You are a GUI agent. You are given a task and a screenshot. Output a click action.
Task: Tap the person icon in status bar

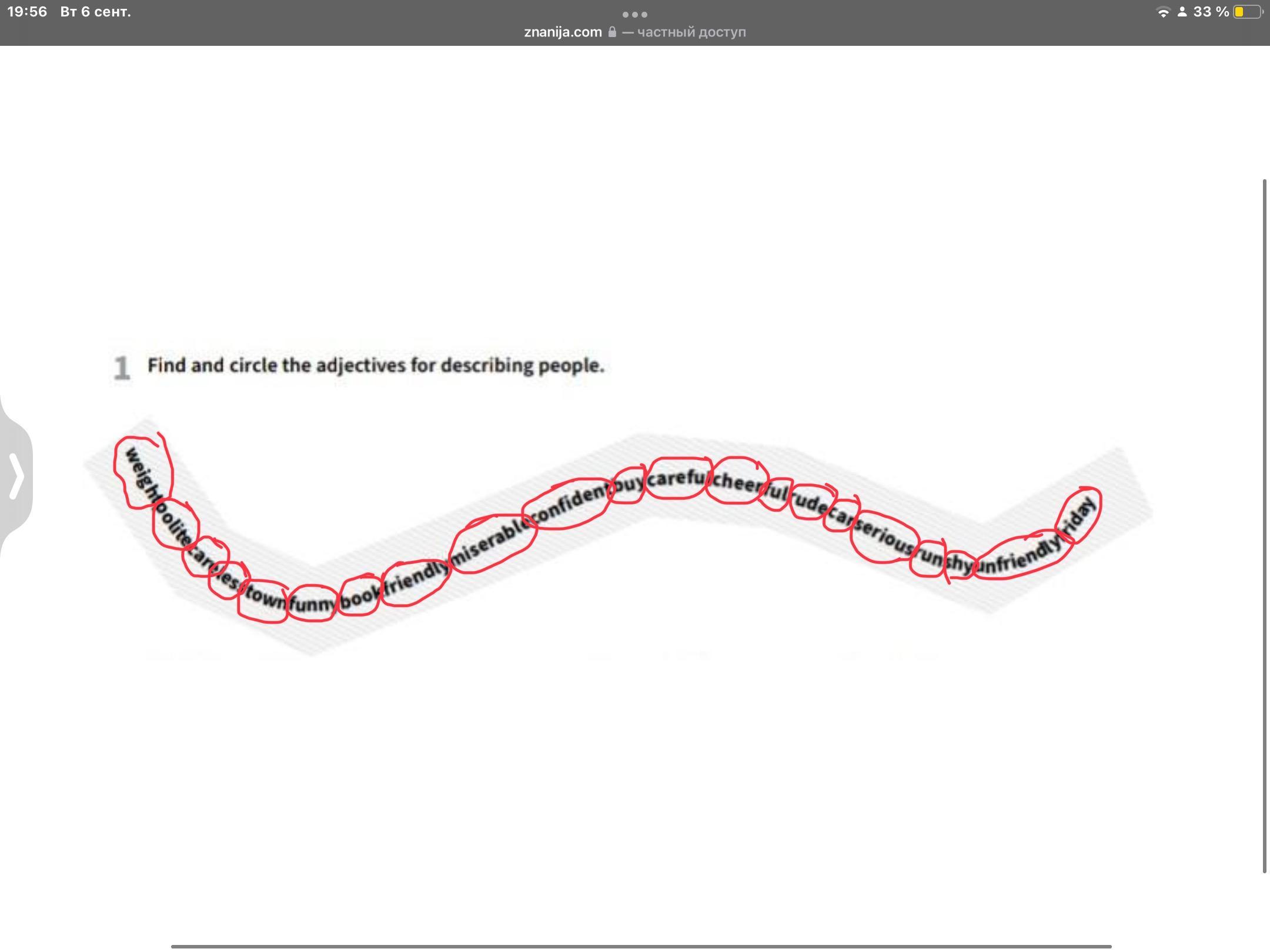[x=1182, y=12]
